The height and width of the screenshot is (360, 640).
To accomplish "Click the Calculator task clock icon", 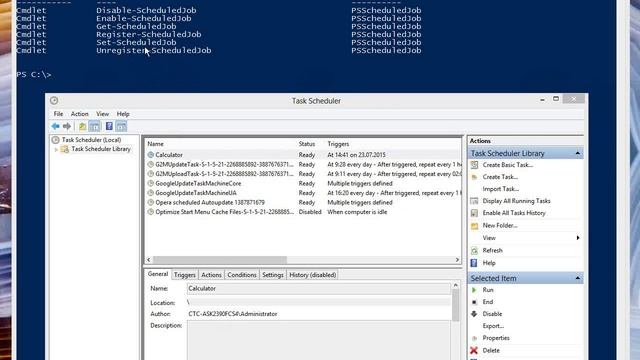I will point(151,155).
